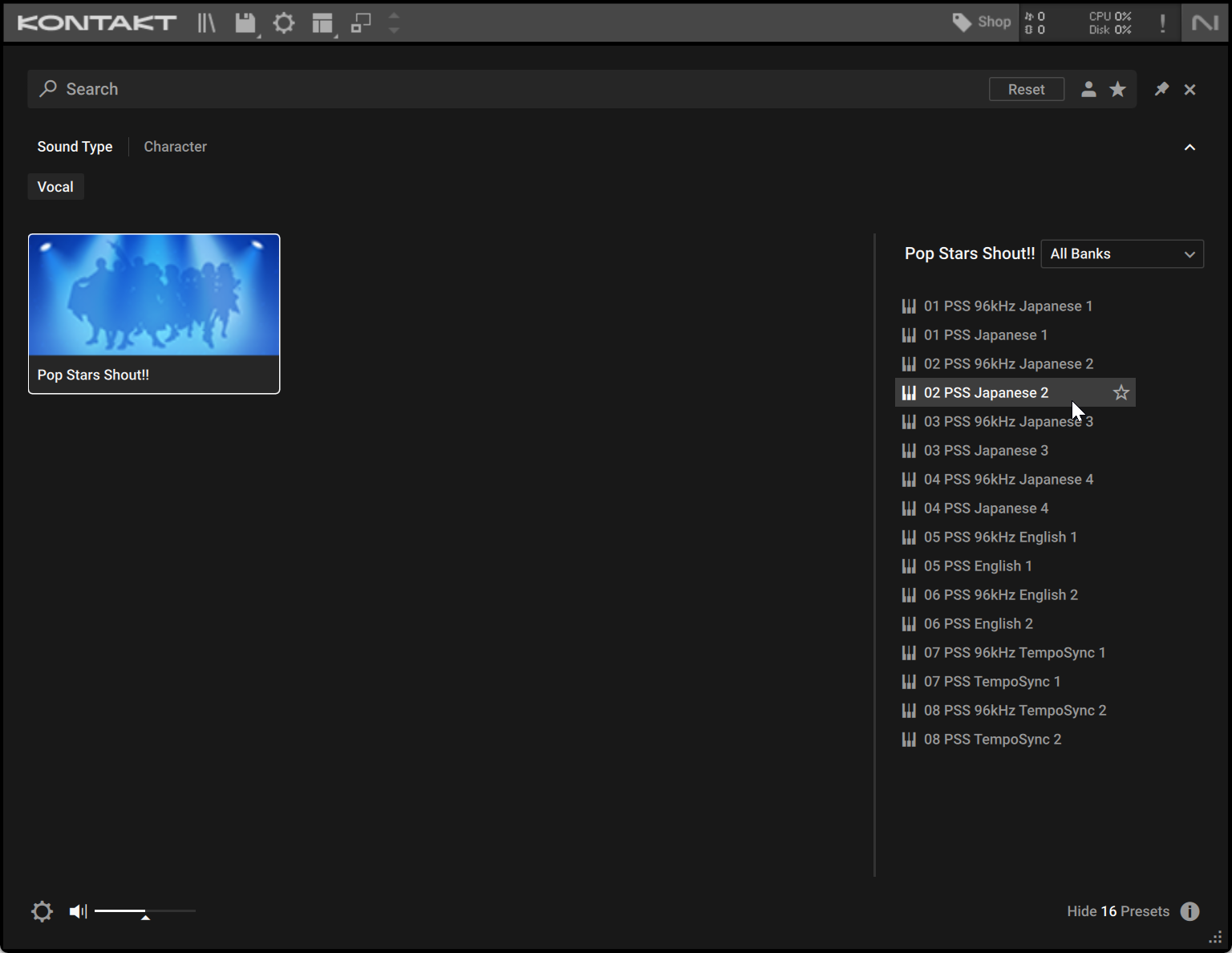Click the up/down arrows in top toolbar
The height and width of the screenshot is (953, 1232).
click(394, 22)
